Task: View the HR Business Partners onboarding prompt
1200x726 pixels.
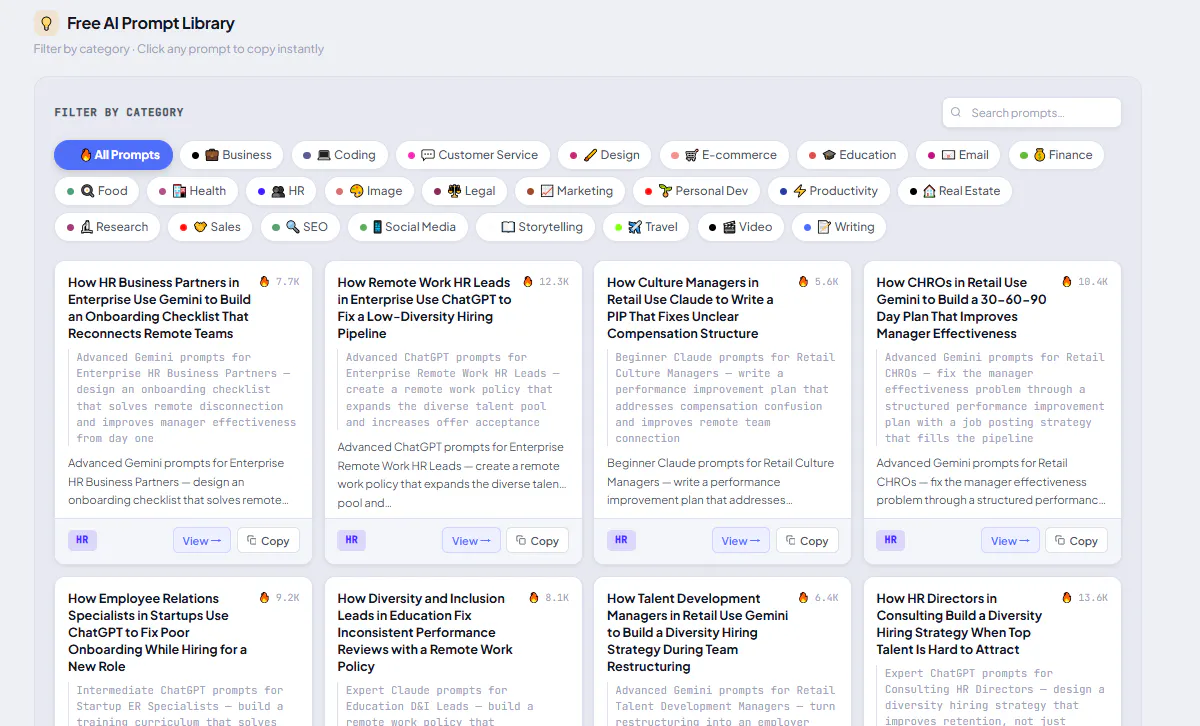Action: click(x=202, y=540)
